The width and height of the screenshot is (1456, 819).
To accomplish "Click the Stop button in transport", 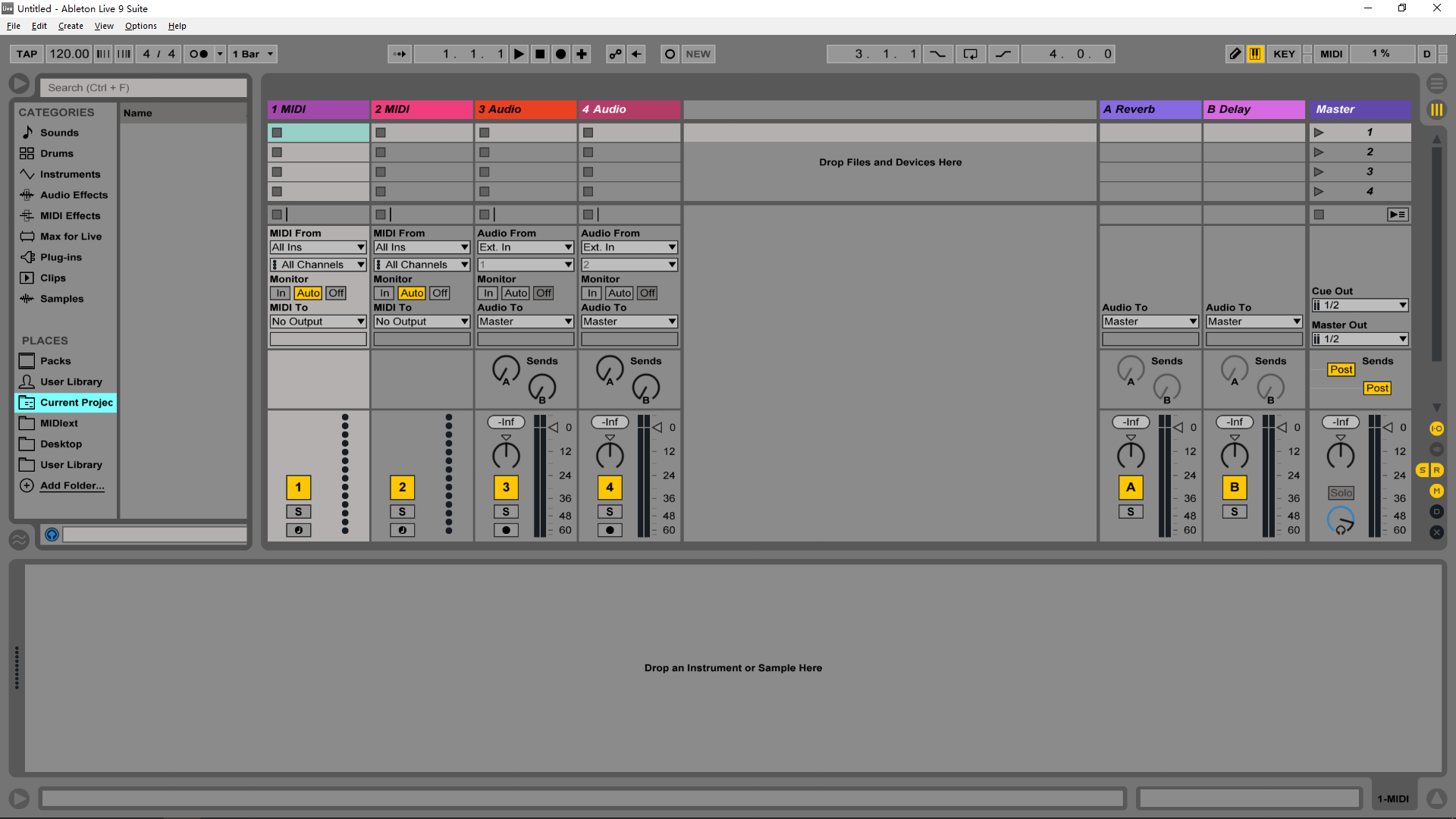I will pyautogui.click(x=540, y=54).
